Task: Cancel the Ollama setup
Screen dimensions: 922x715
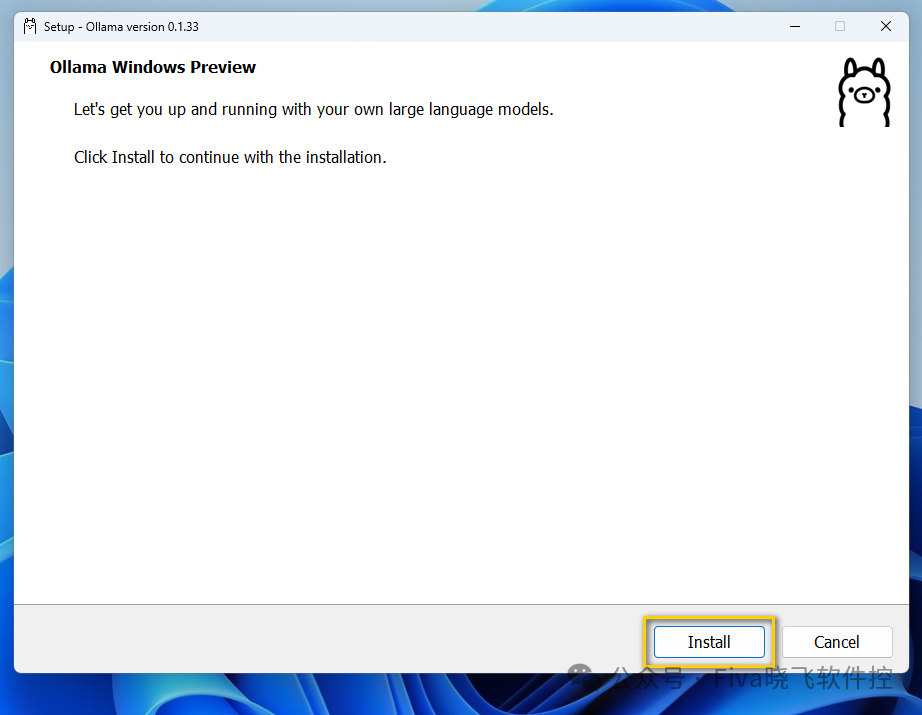Action: point(837,642)
